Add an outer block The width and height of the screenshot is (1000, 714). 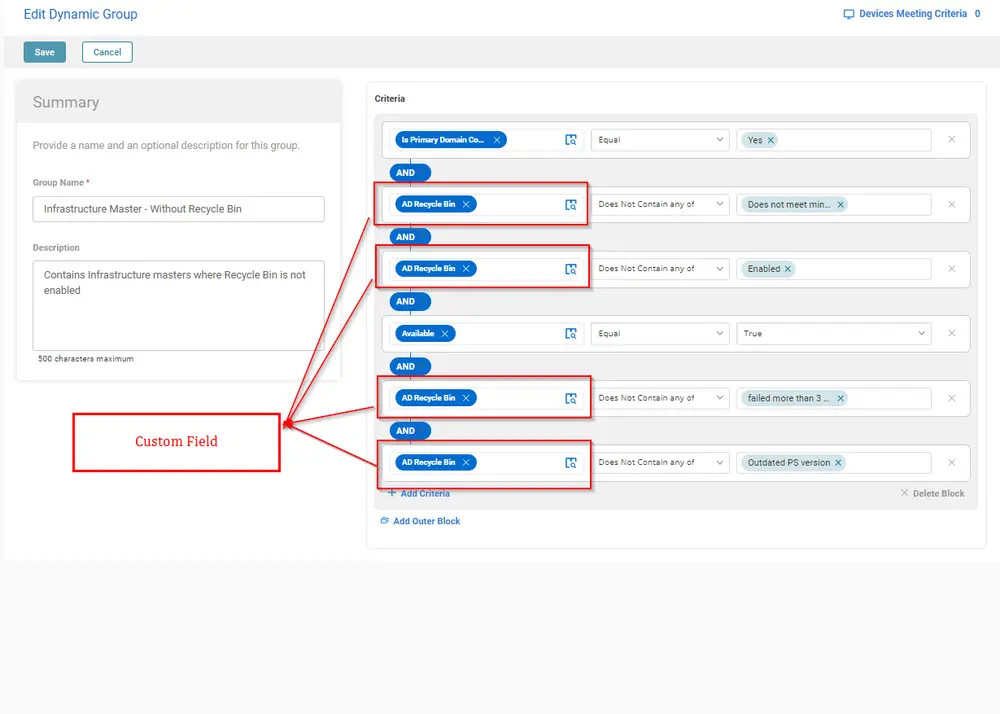tap(420, 521)
